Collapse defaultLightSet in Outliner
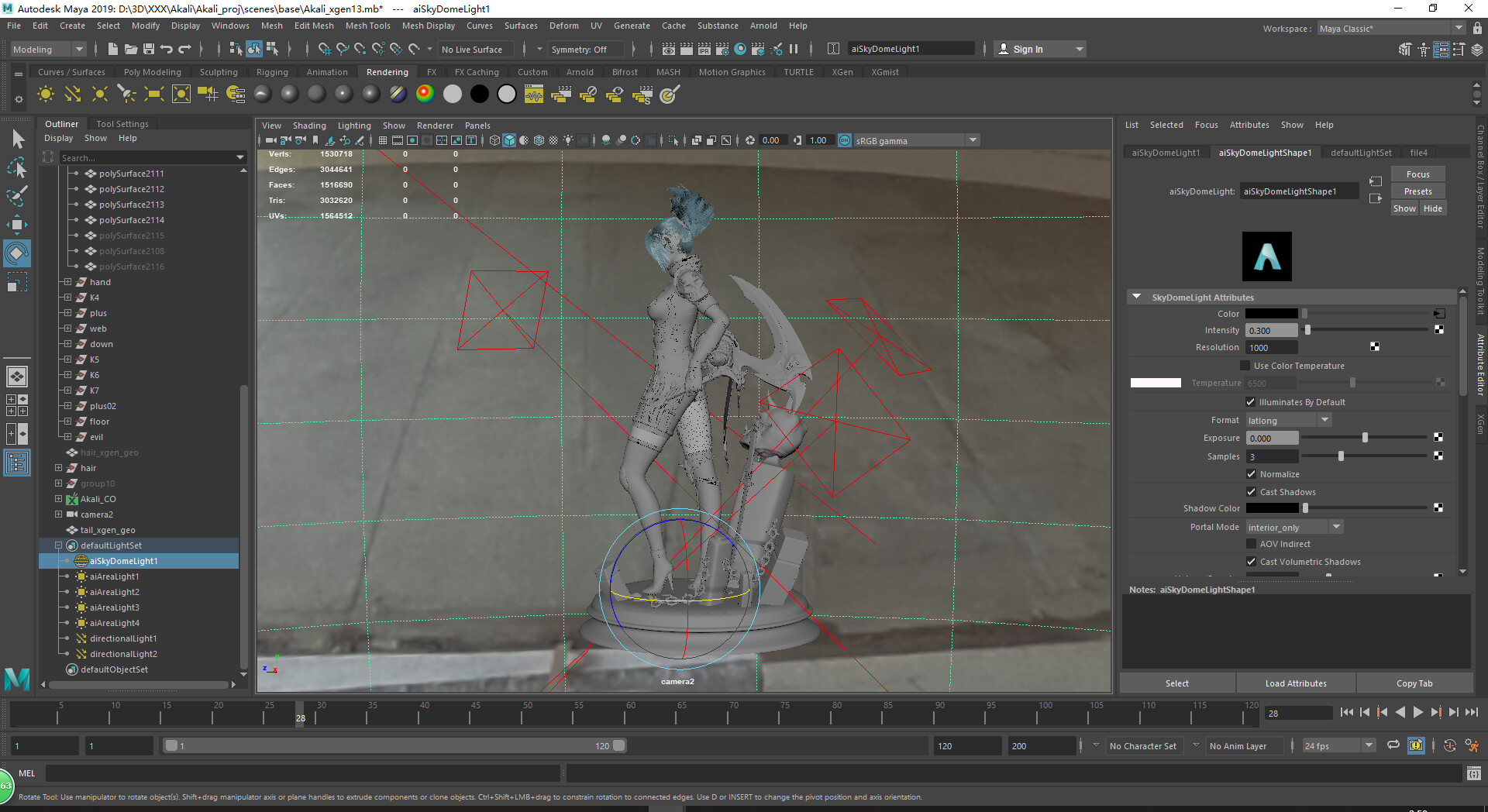 pyautogui.click(x=58, y=545)
